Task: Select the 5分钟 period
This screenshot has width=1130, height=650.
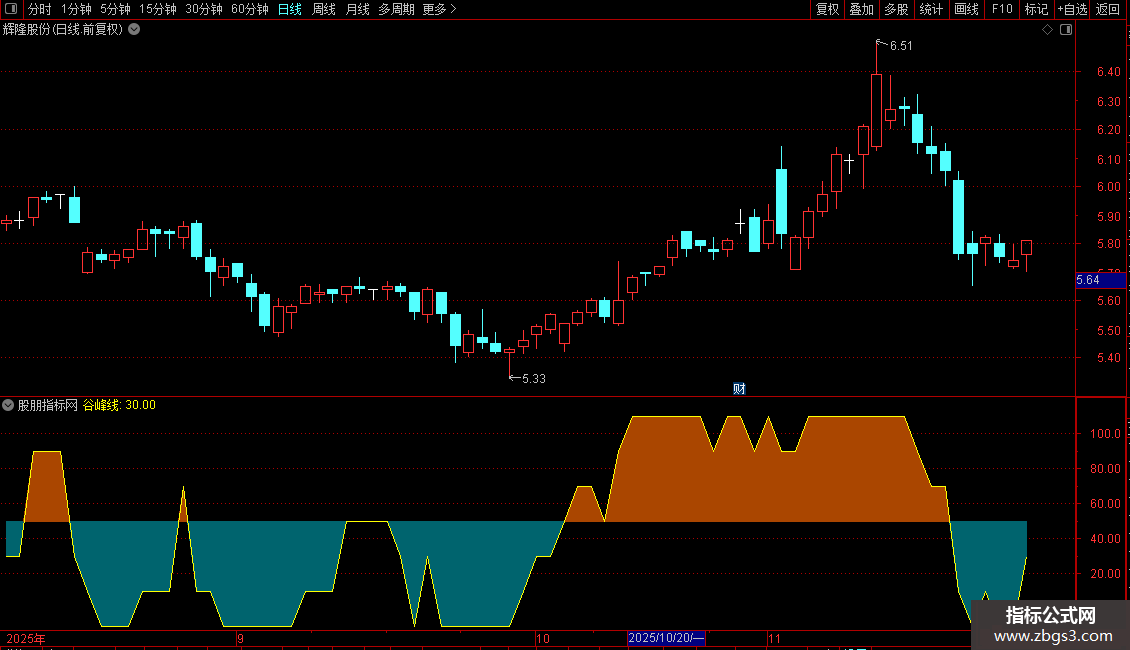Action: pyautogui.click(x=115, y=9)
